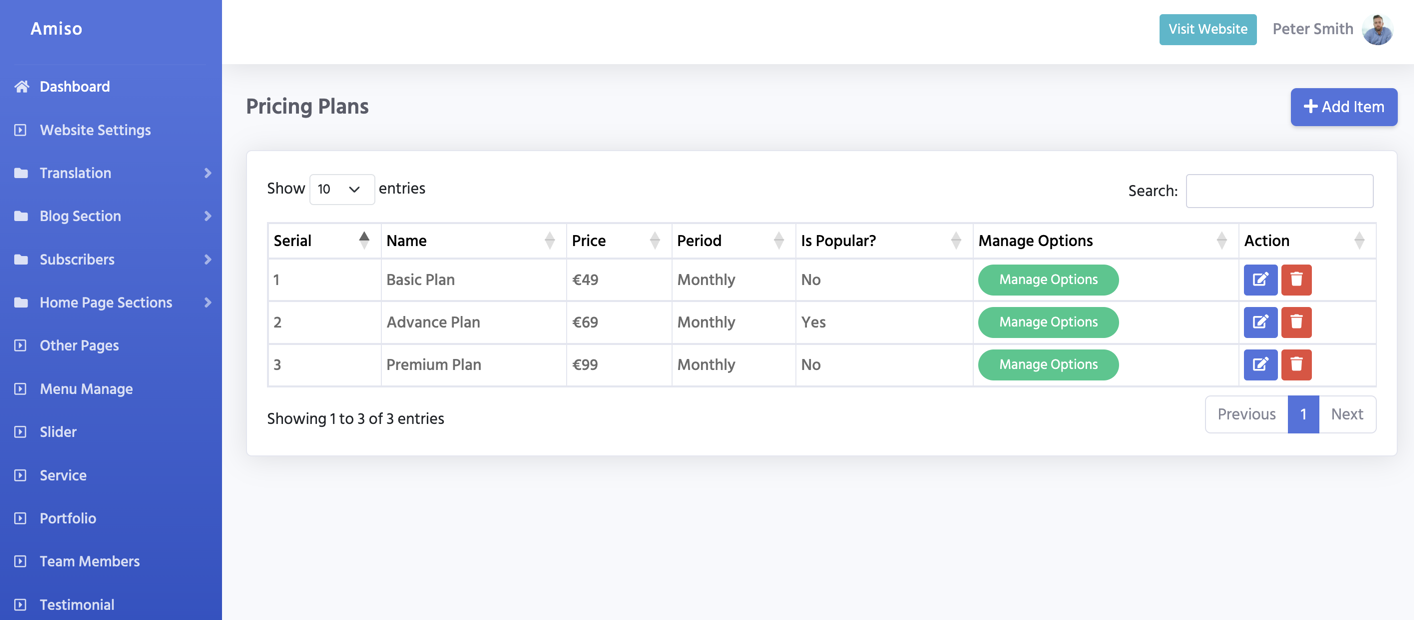Expand the Translation sidebar submenu
The width and height of the screenshot is (1415, 620).
(x=207, y=173)
